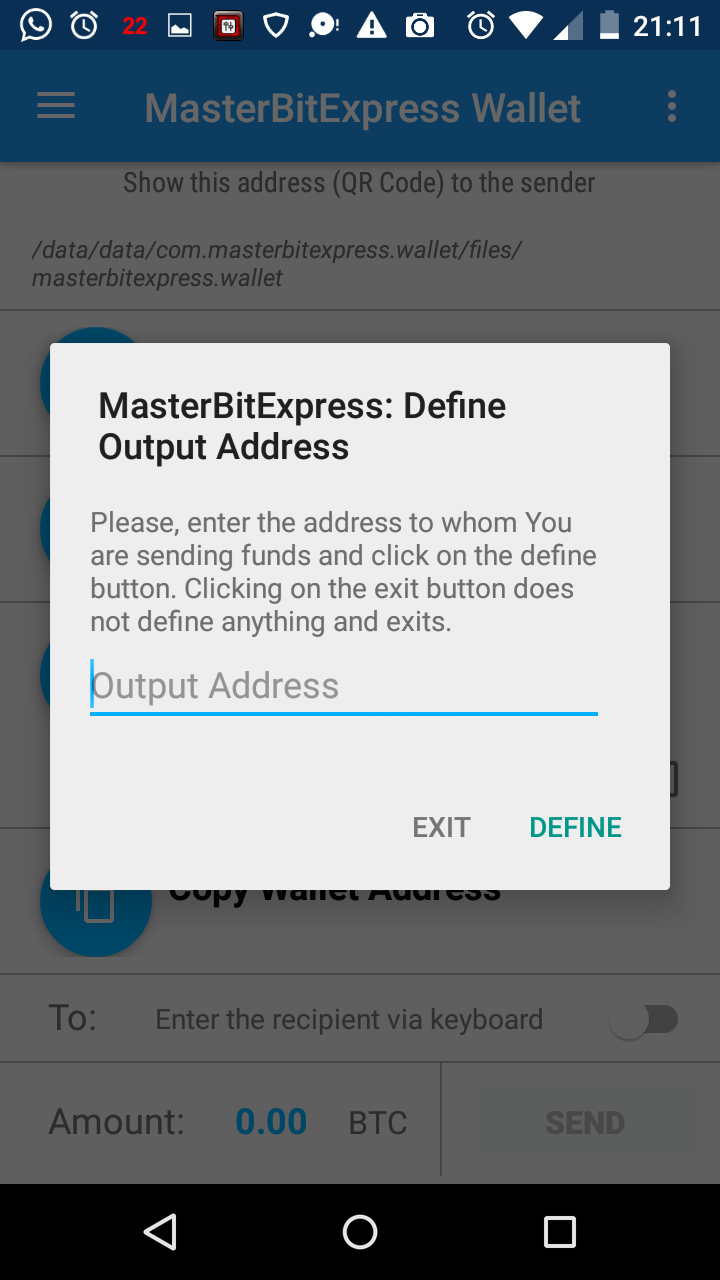Open recent apps with square button

click(560, 1232)
